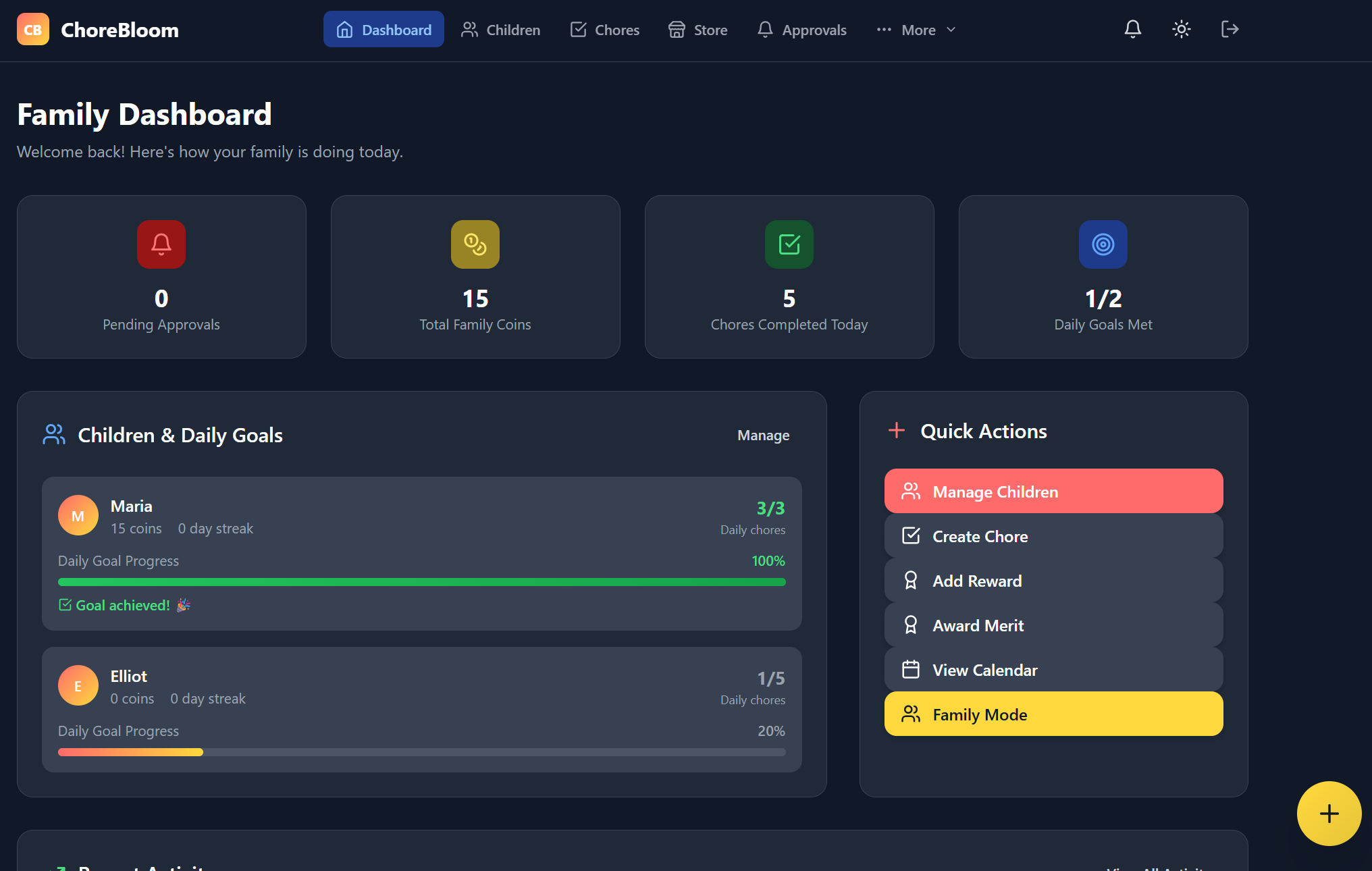Screen dimensions: 1372x871
Task: Expand the More navigation dropdown
Action: [916, 30]
